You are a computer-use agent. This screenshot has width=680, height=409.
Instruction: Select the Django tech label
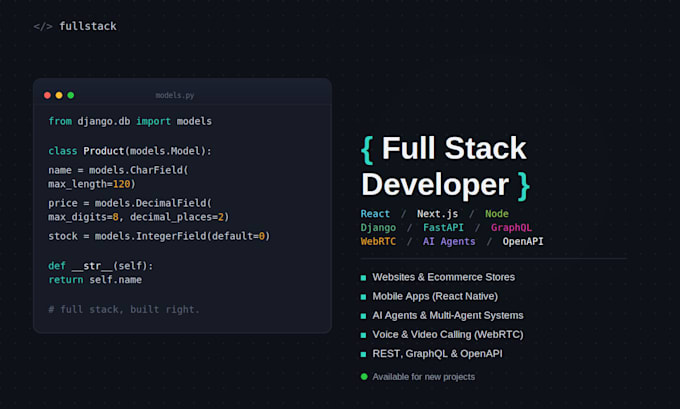(x=378, y=228)
